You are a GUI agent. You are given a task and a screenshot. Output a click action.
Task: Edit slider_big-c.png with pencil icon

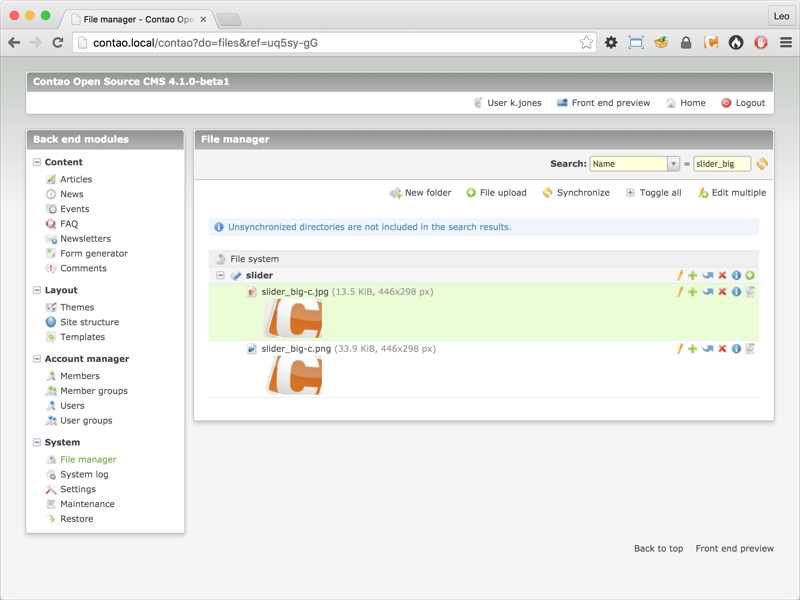click(680, 349)
